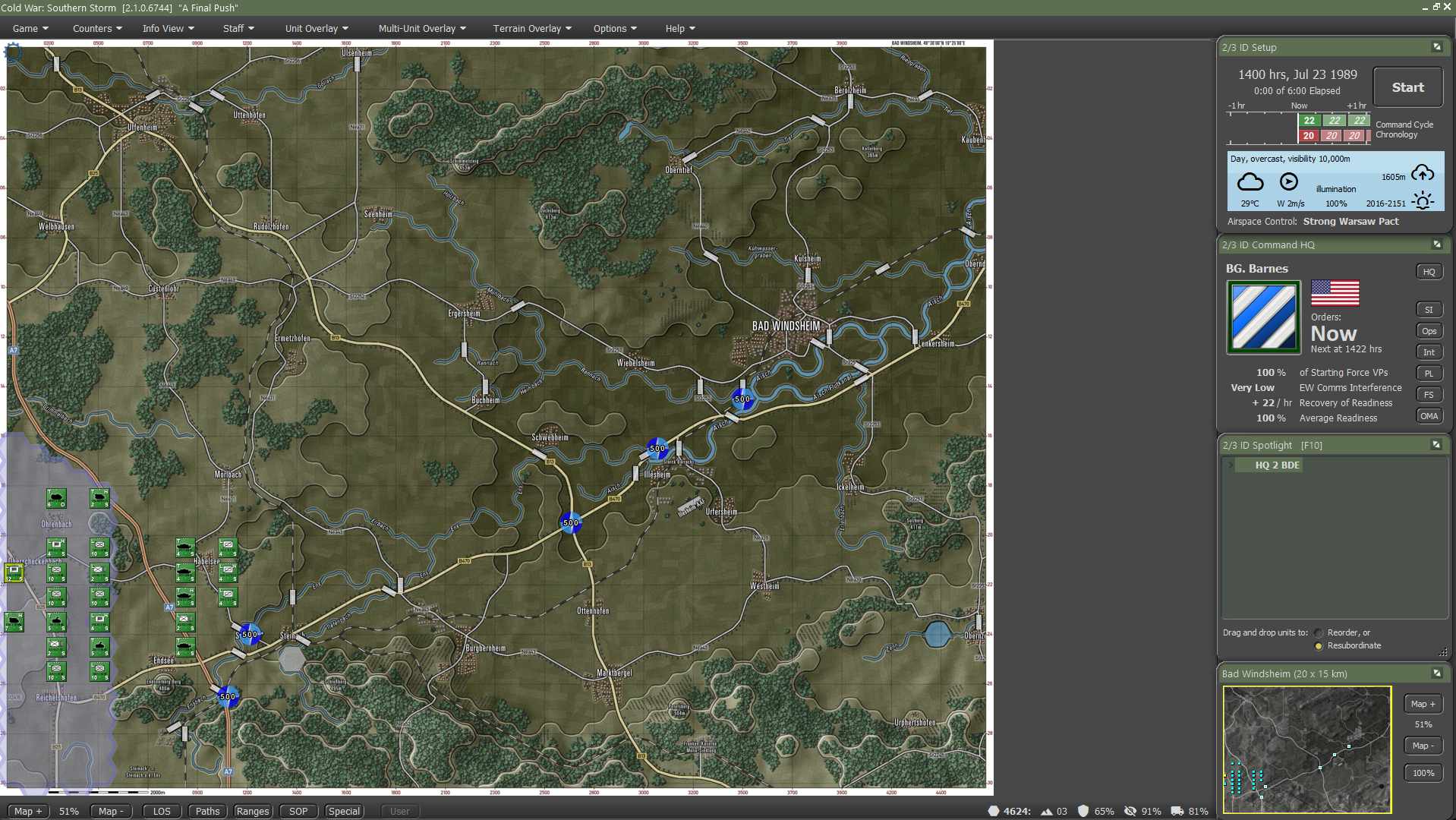Zoom out with minimap panel Map - button
Image resolution: width=1456 pixels, height=820 pixels.
click(1423, 746)
